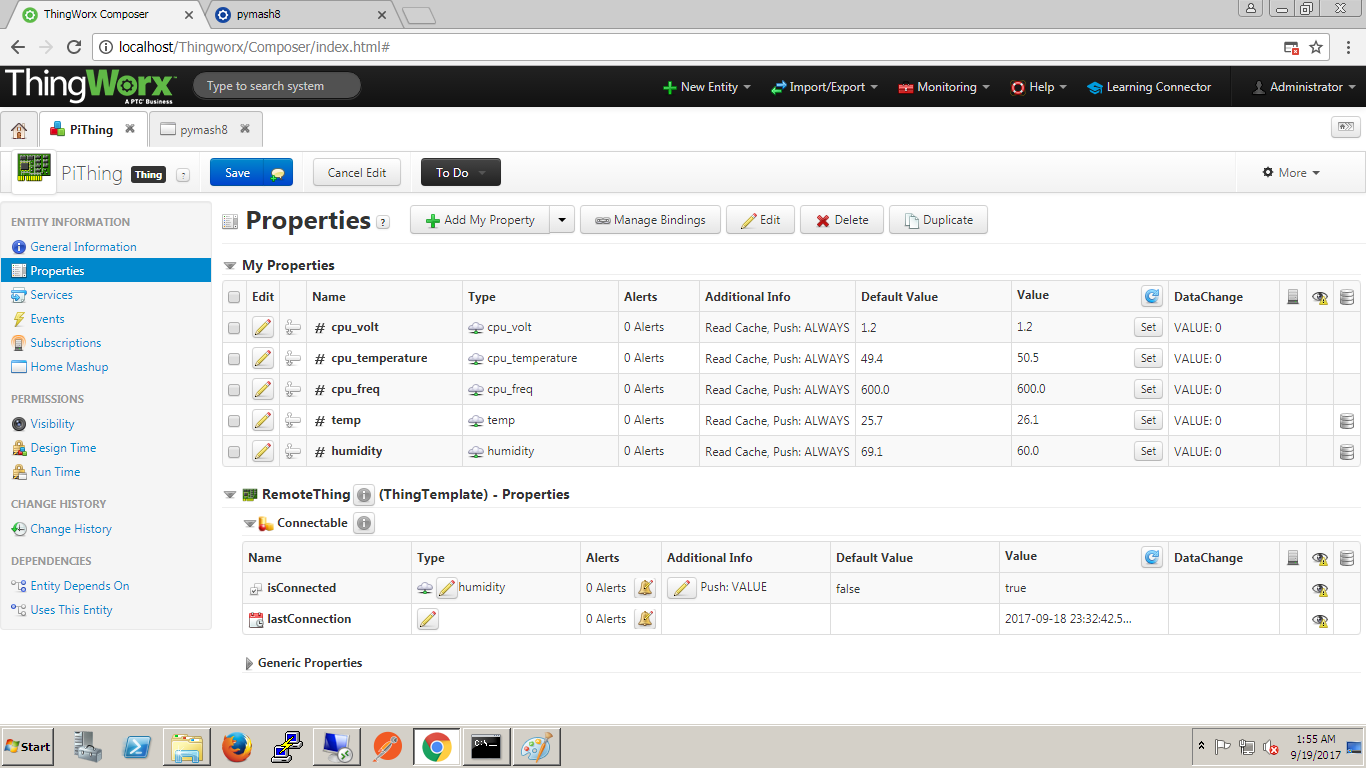Toggle the eye icon for isConnected

click(1320, 590)
